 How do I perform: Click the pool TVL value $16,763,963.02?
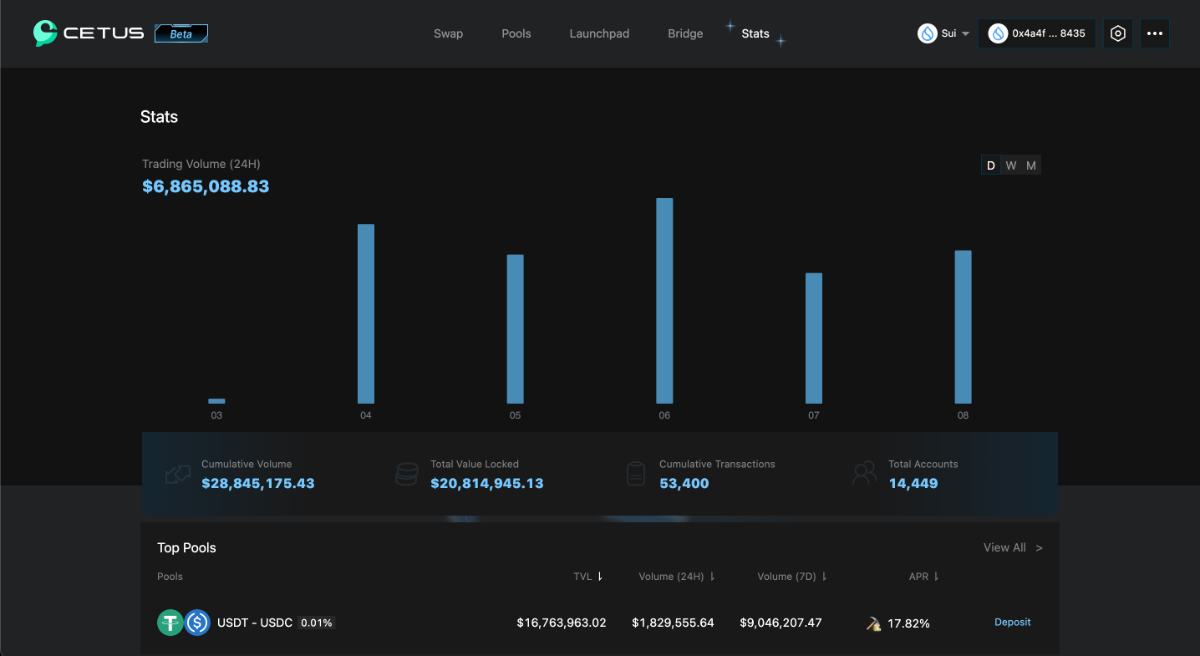coord(562,623)
